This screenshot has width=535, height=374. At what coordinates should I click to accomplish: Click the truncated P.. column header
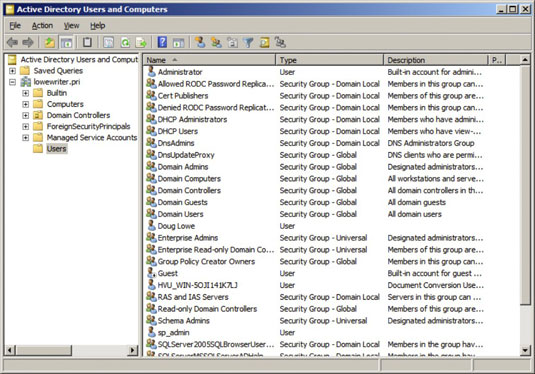pos(497,60)
